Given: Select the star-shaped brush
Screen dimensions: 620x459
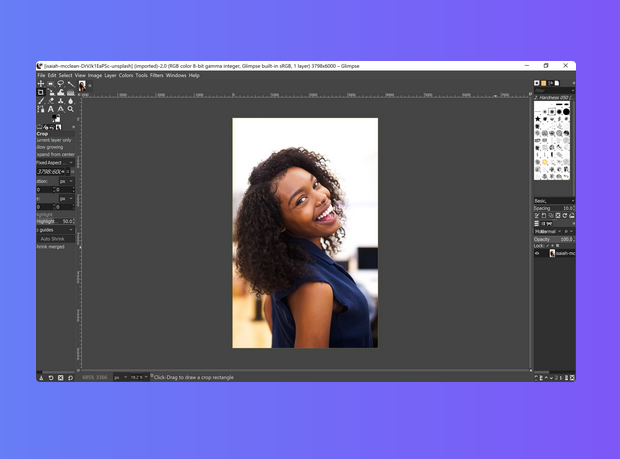Looking at the screenshot, I should (x=538, y=119).
